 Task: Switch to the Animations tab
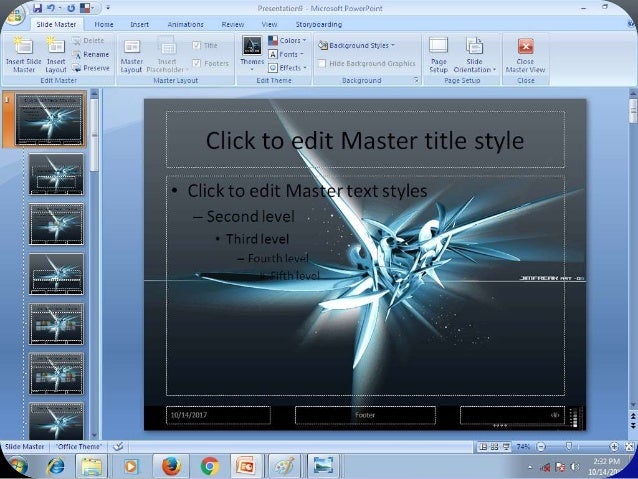[x=186, y=24]
